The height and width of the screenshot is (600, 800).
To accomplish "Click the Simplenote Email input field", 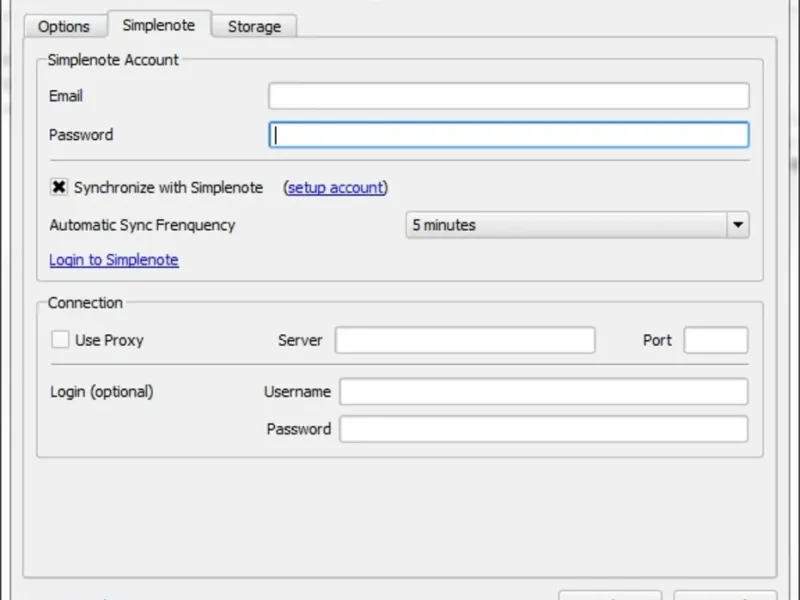I will pyautogui.click(x=509, y=96).
